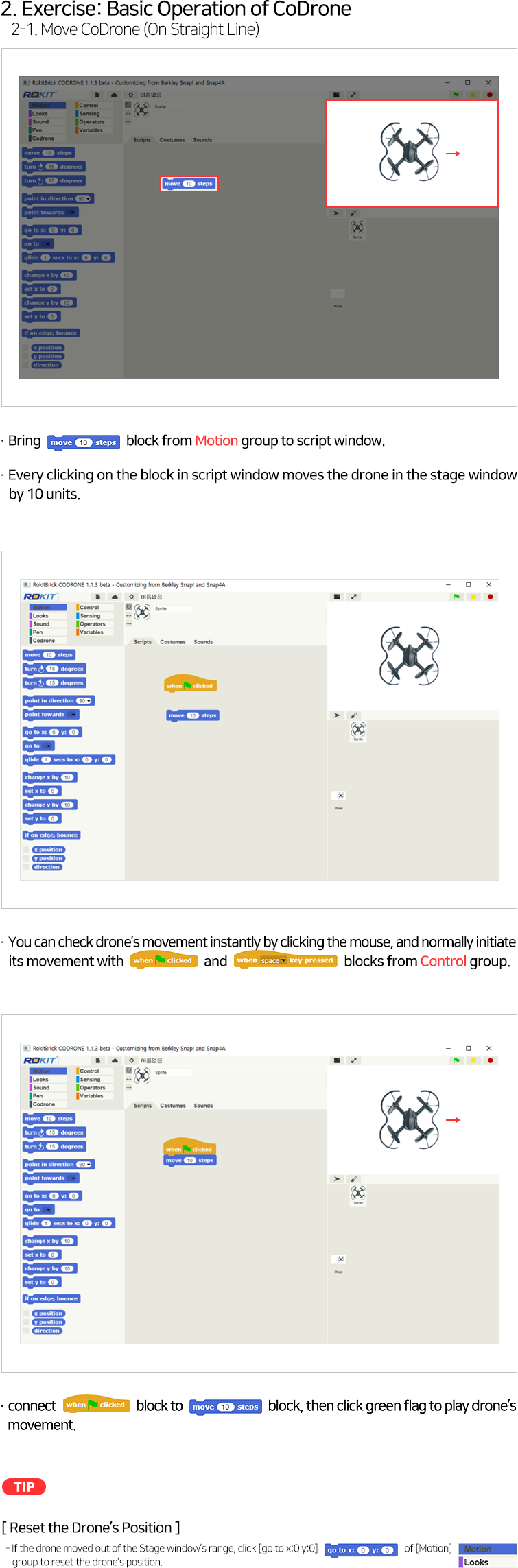The image size is (518, 1568).
Task: Open the file page icon menu in second screenshot
Action: pos(97,597)
